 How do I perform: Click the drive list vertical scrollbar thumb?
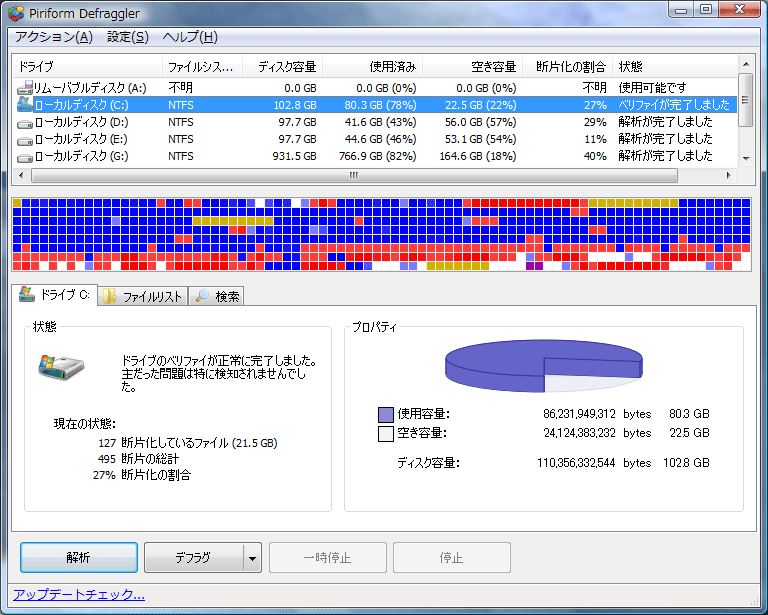pyautogui.click(x=746, y=100)
